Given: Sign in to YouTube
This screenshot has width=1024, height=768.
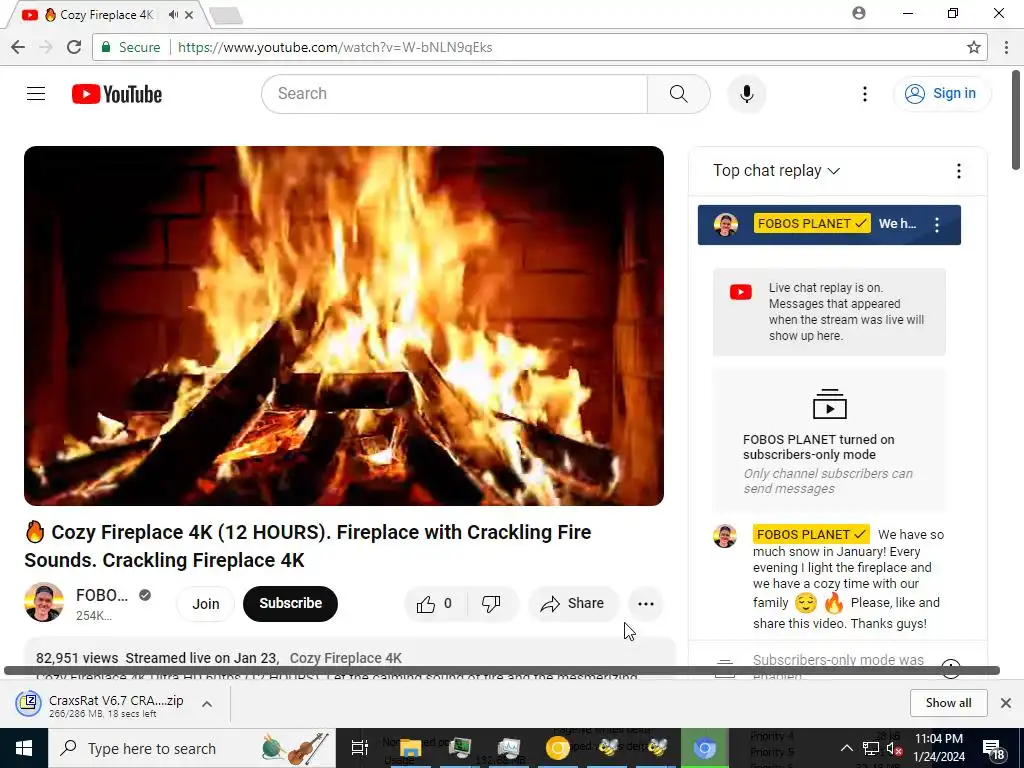Looking at the screenshot, I should pyautogui.click(x=941, y=93).
